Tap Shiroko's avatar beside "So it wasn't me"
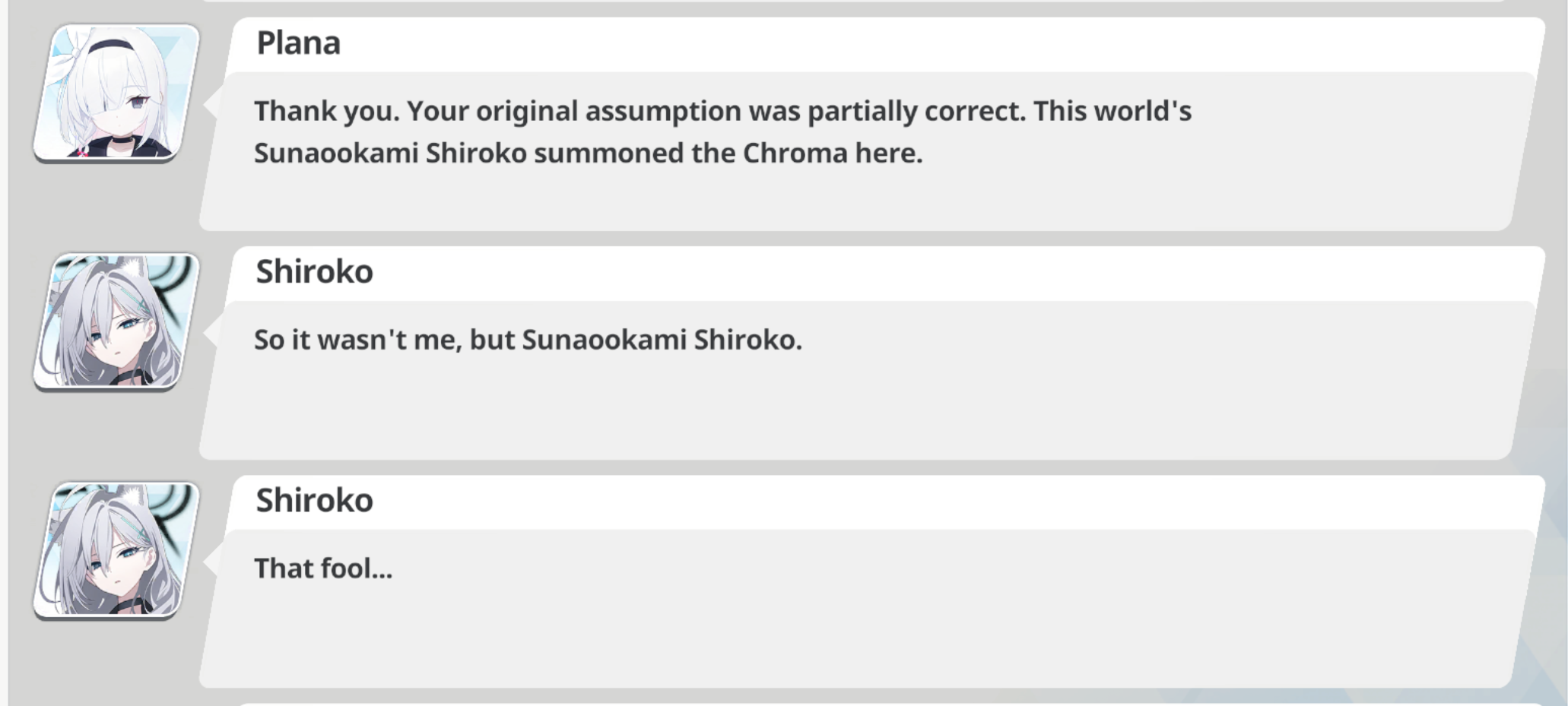The width and height of the screenshot is (1568, 706). (116, 321)
